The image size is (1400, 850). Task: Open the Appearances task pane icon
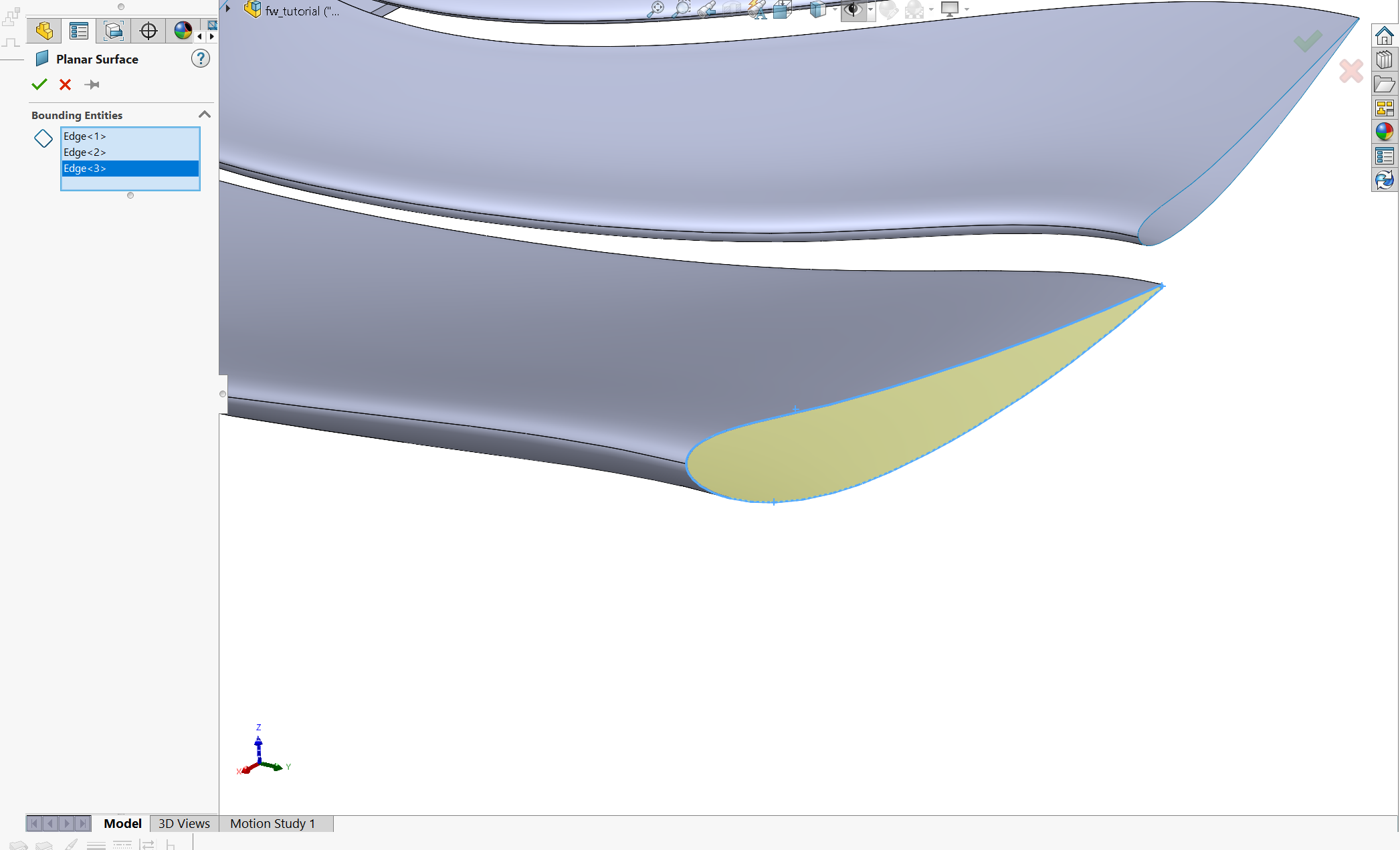point(1384,132)
